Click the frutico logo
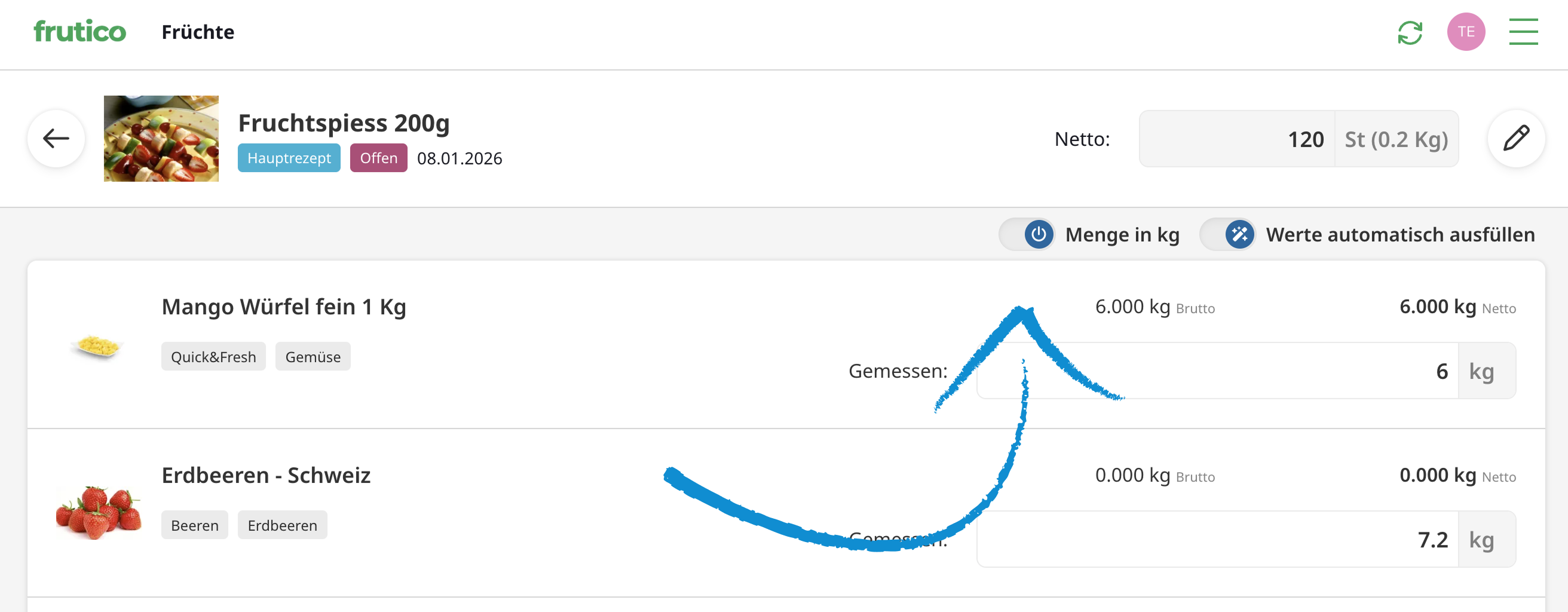This screenshot has width=1568, height=612. (79, 32)
